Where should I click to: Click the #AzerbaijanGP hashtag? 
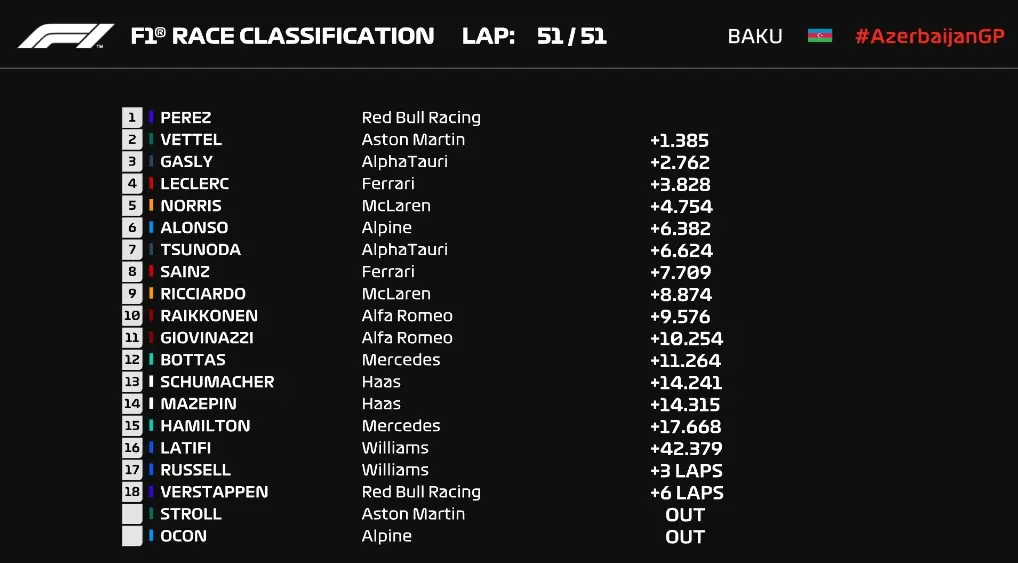point(929,36)
